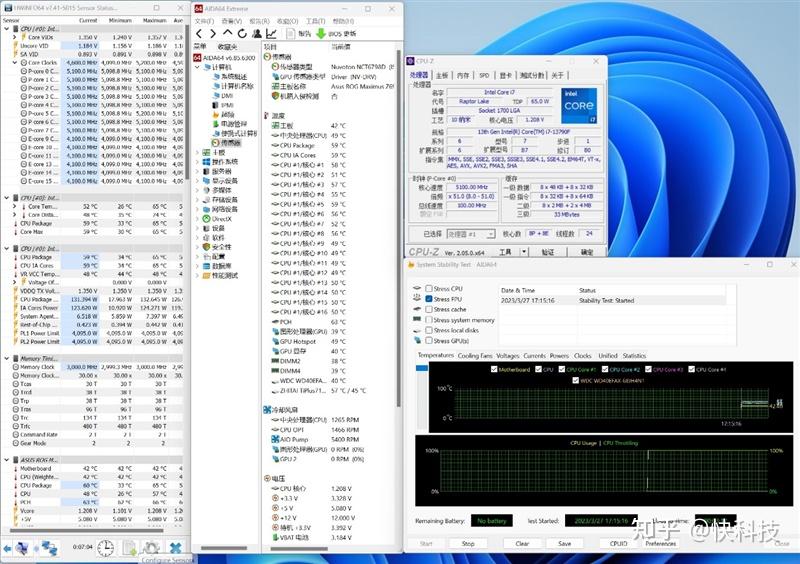
Task: Click BIOS update green arrow icon
Action: pyautogui.click(x=321, y=34)
